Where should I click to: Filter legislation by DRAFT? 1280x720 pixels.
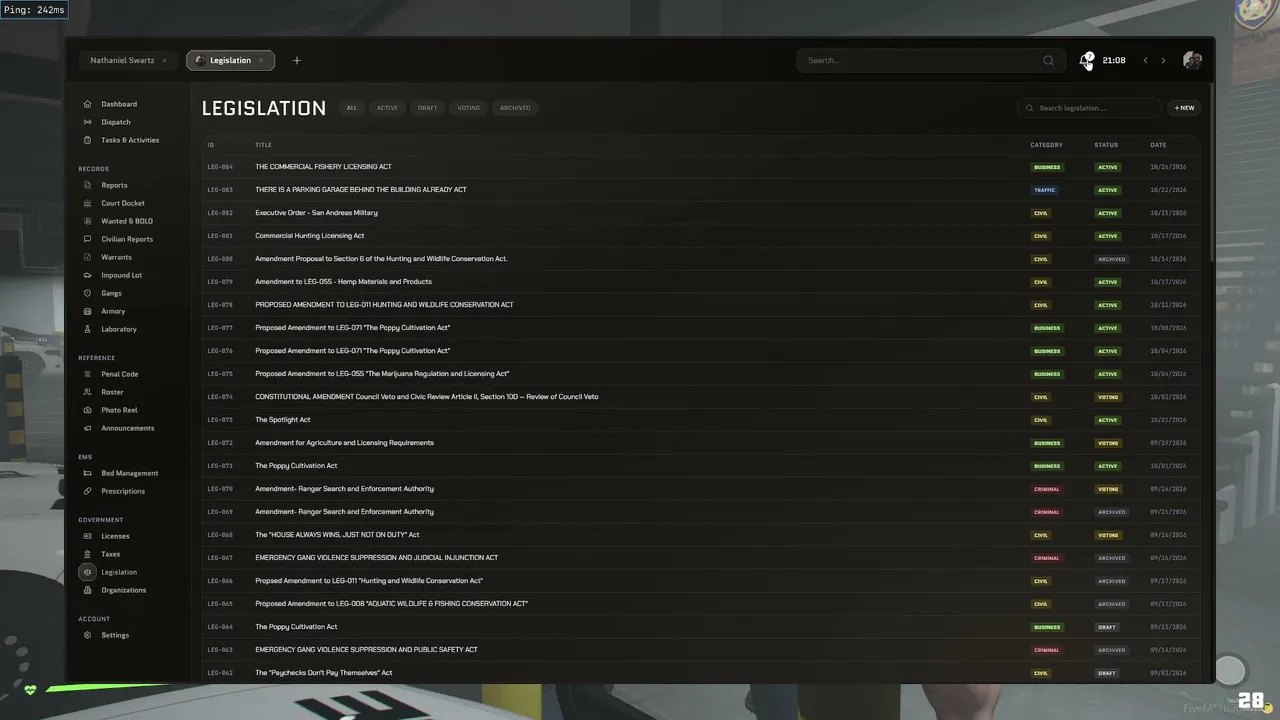point(428,108)
